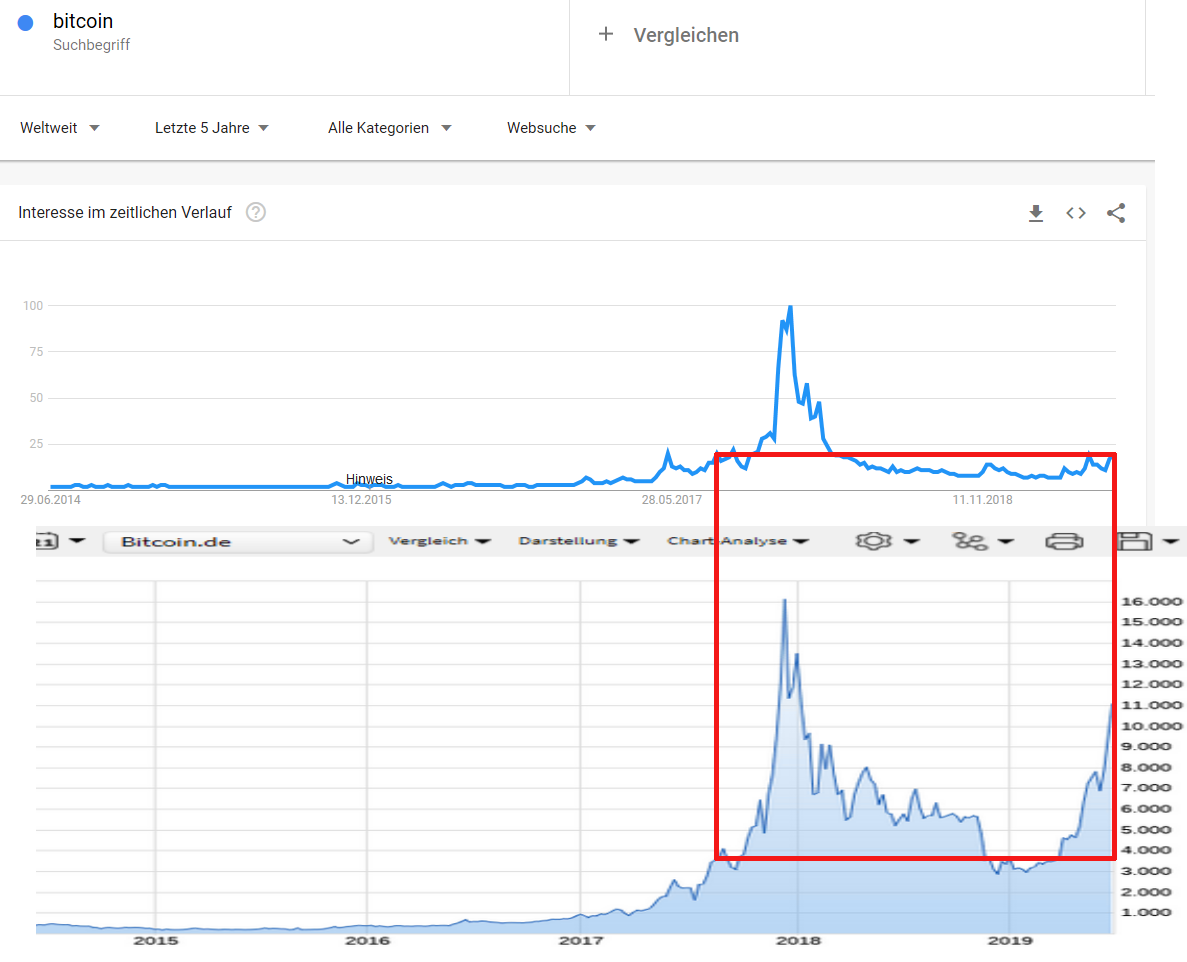The image size is (1187, 962).
Task: Click the download icon on the Trends chart
Action: point(1036,212)
